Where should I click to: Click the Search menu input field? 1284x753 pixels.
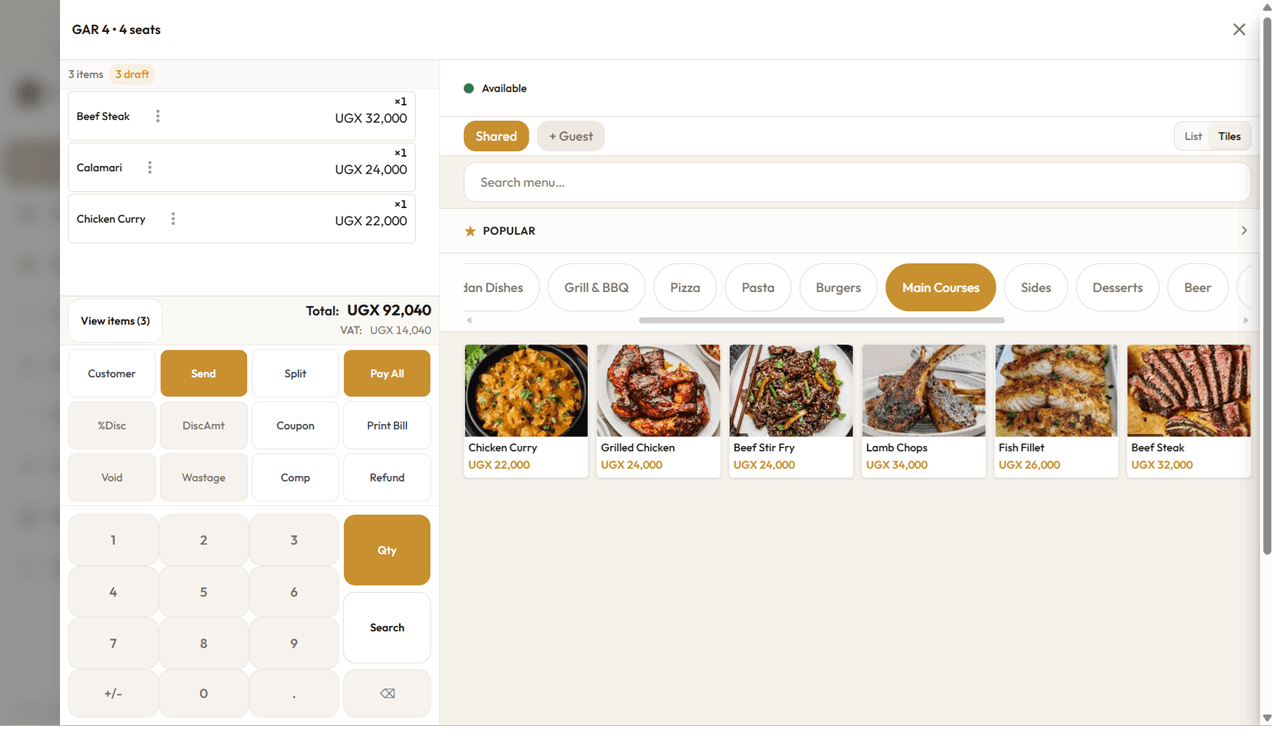[857, 182]
